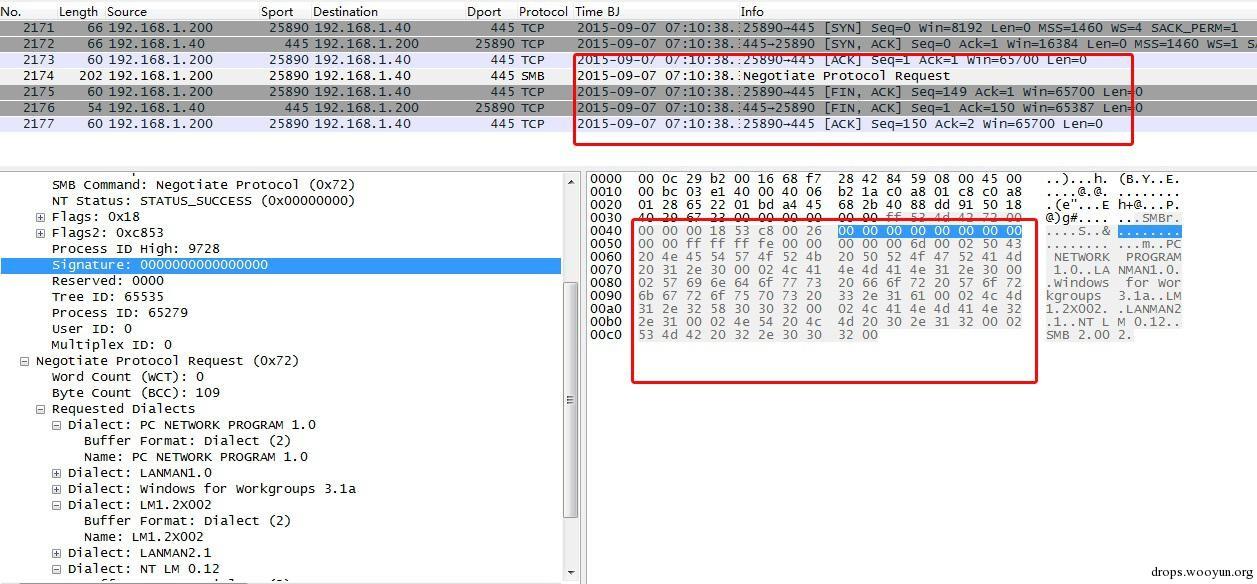1257x584 pixels.
Task: Select packet 2176 from 192.168.1.40
Action: pos(628,108)
